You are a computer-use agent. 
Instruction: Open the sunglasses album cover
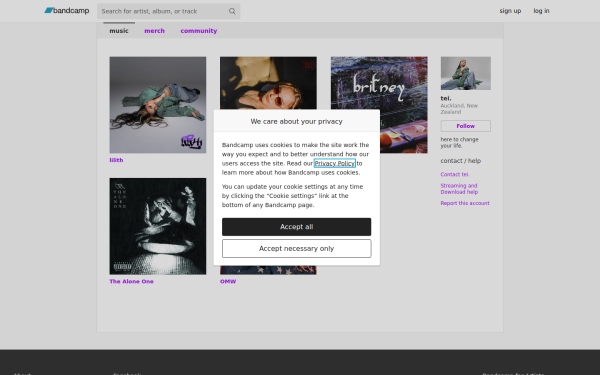(x=268, y=83)
